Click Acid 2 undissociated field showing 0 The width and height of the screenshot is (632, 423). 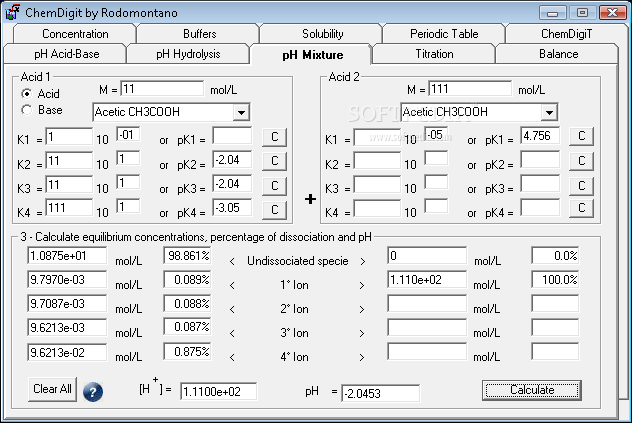427,256
